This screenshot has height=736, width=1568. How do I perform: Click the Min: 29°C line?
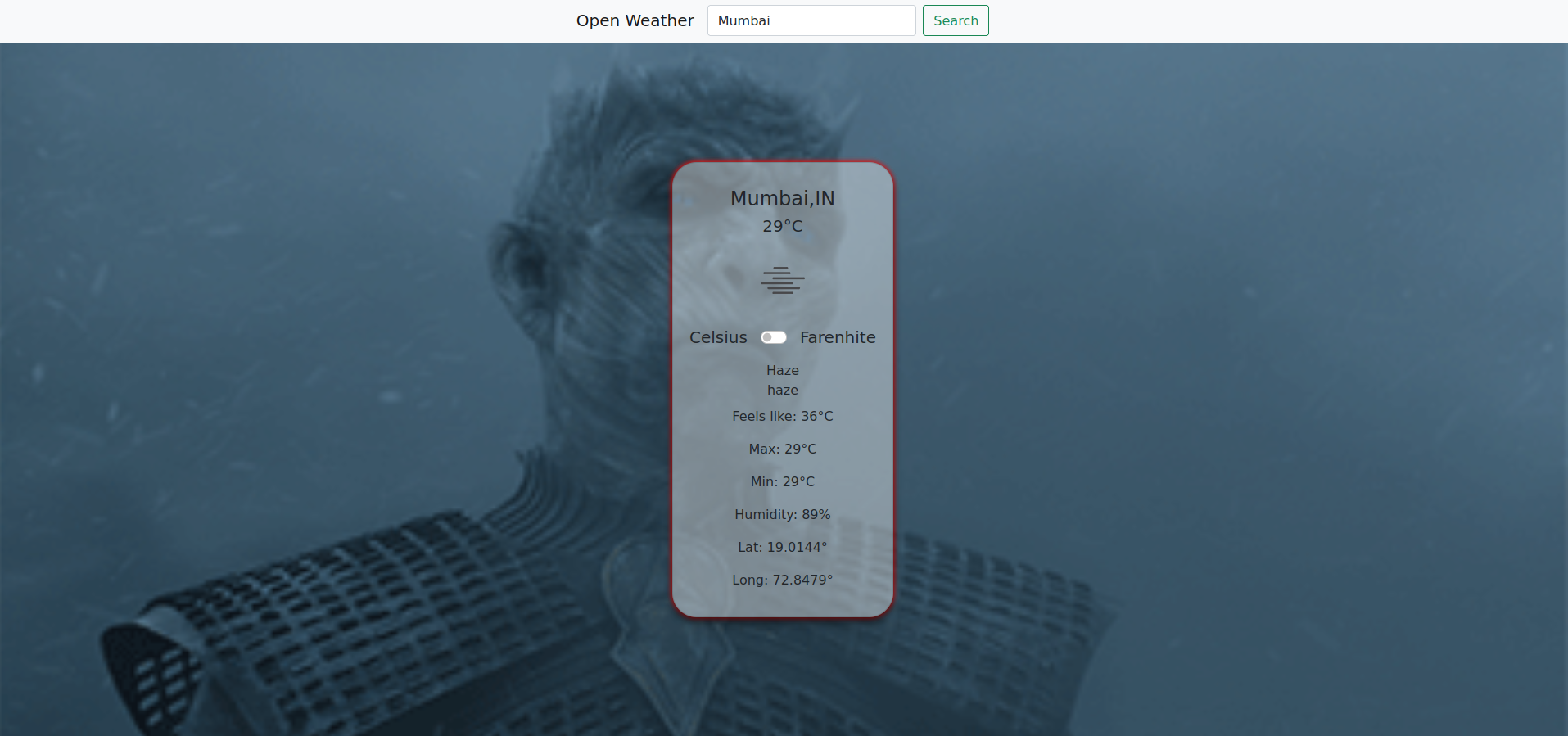782,481
